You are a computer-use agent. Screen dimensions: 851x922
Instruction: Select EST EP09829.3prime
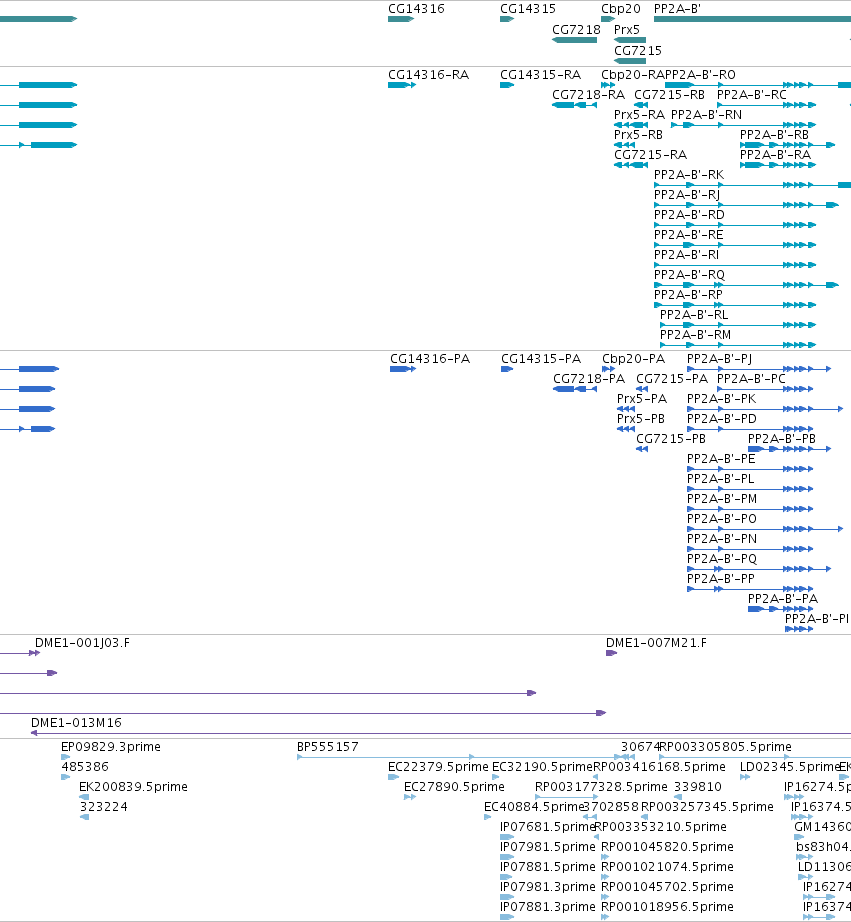coord(111,747)
